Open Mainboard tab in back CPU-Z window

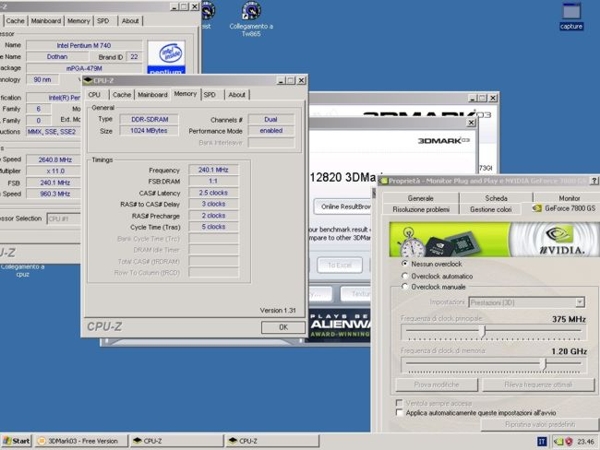coord(46,21)
